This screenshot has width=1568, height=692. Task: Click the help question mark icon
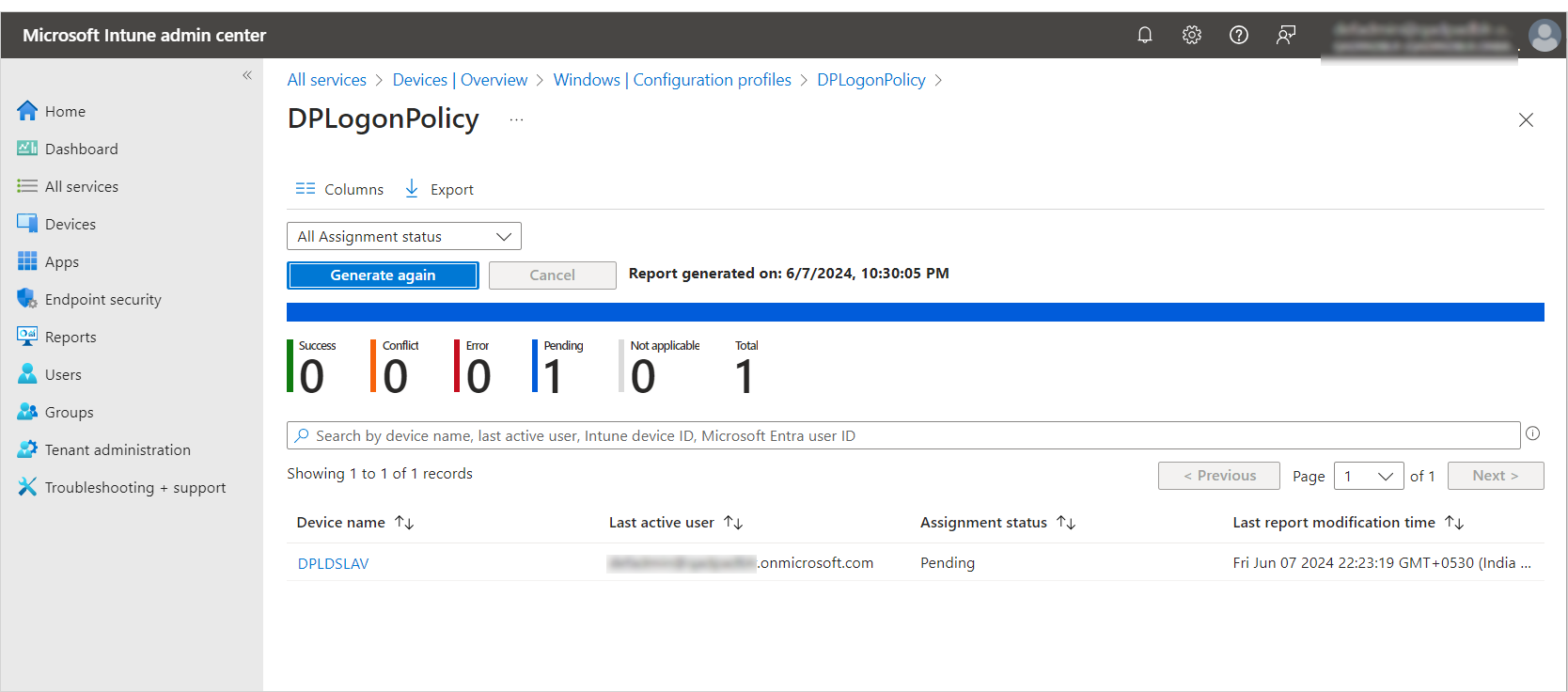click(x=1238, y=35)
